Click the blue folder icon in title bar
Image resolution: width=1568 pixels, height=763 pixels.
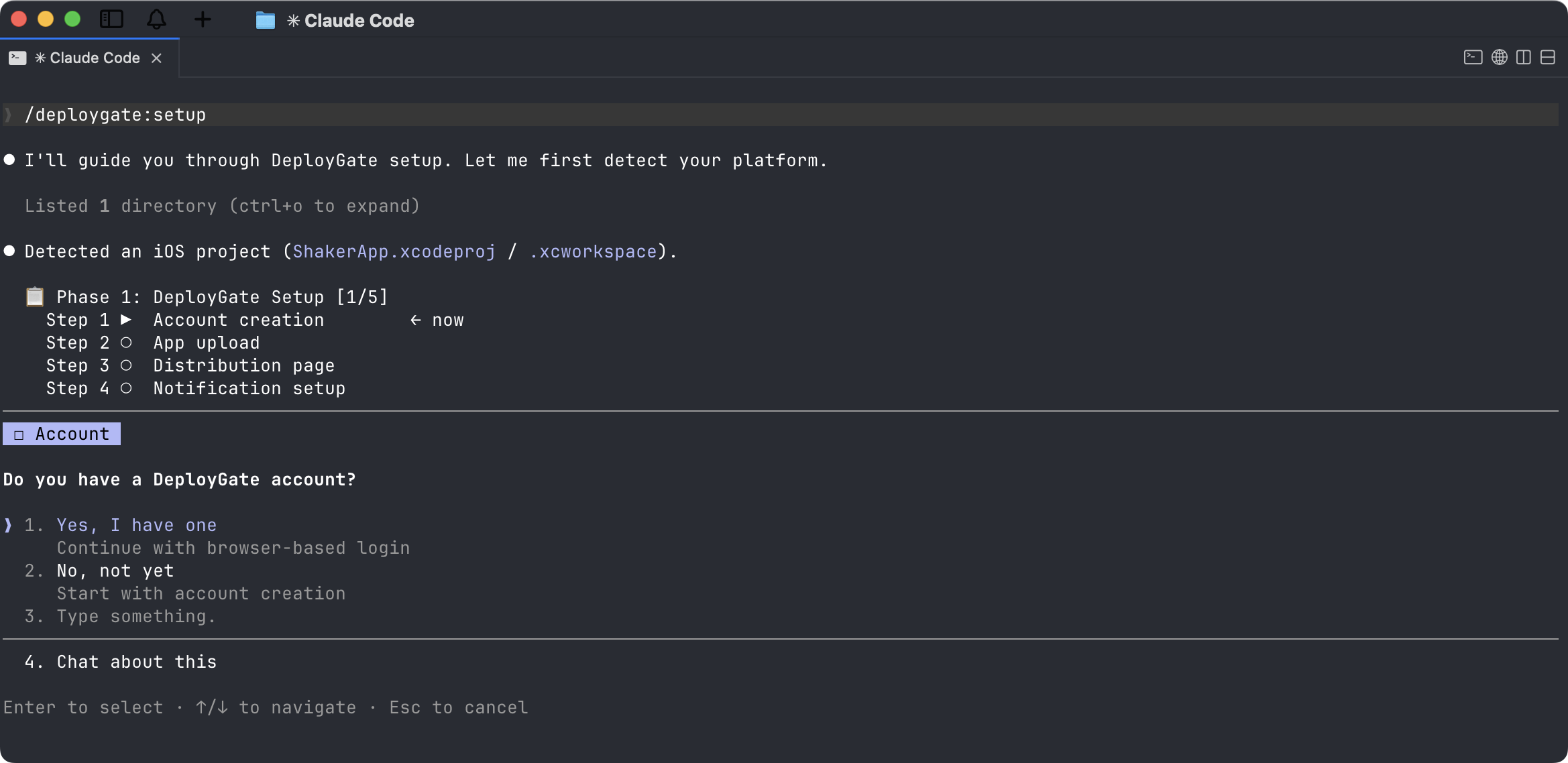[266, 21]
